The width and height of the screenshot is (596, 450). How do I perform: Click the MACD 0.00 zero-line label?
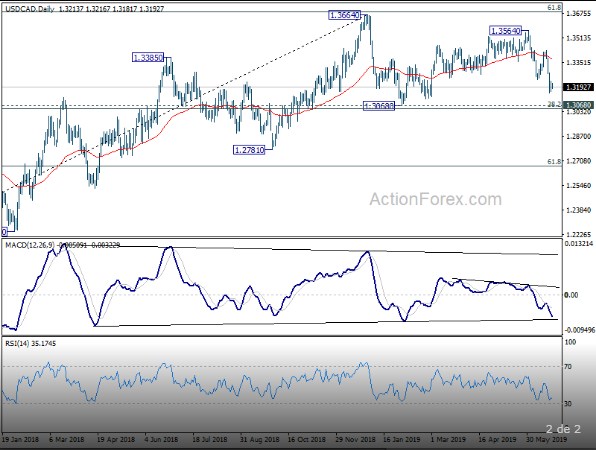(x=572, y=295)
